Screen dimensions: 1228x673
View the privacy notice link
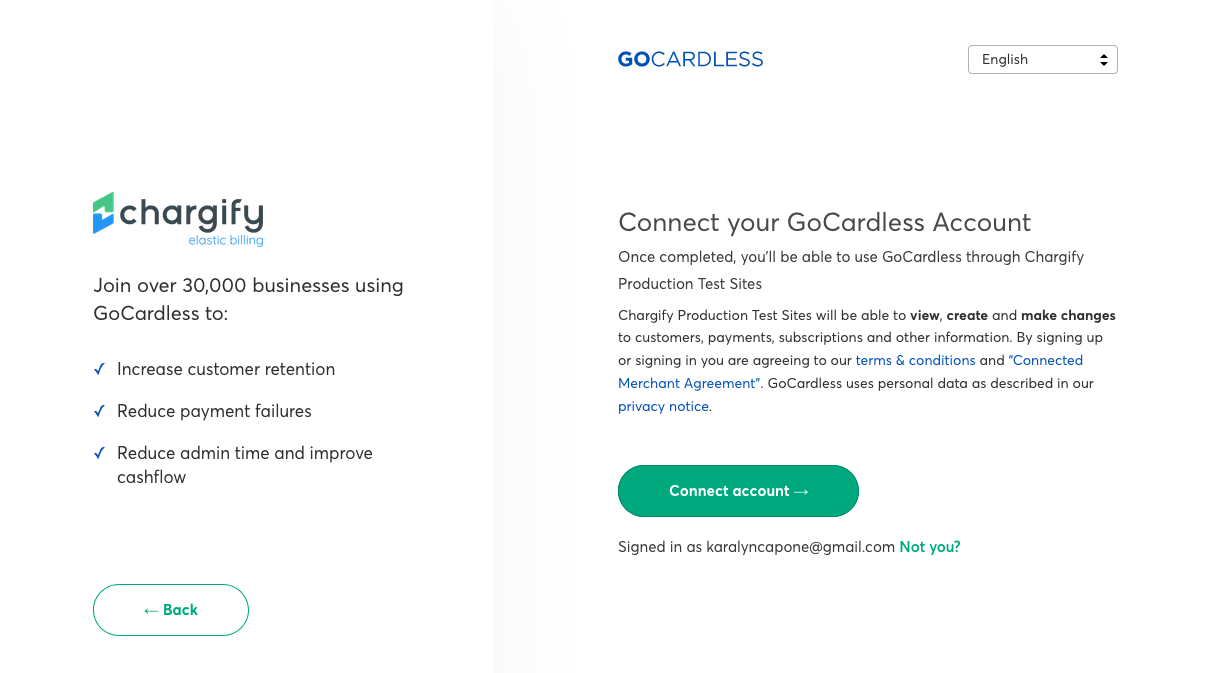663,407
